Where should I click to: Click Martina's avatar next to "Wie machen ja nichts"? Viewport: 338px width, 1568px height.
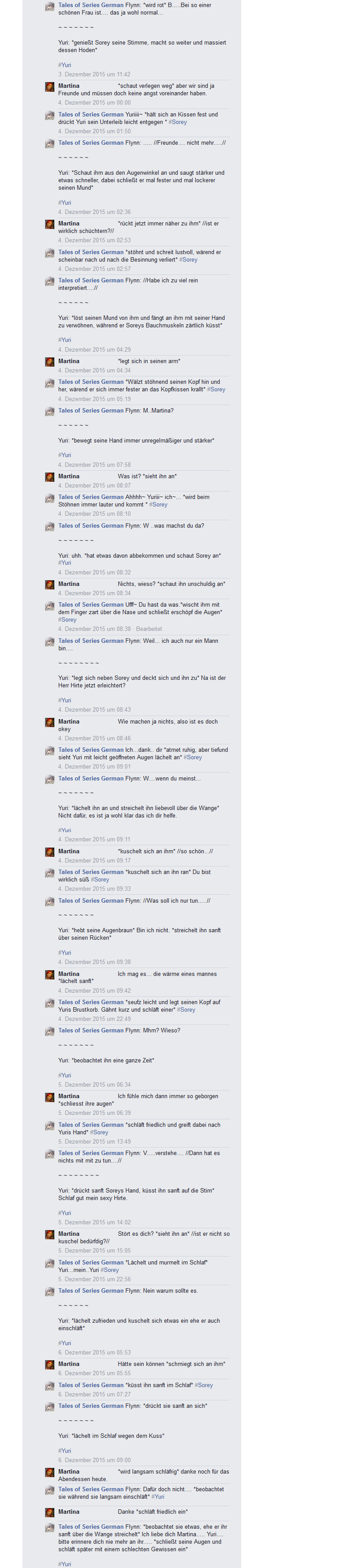(x=49, y=723)
